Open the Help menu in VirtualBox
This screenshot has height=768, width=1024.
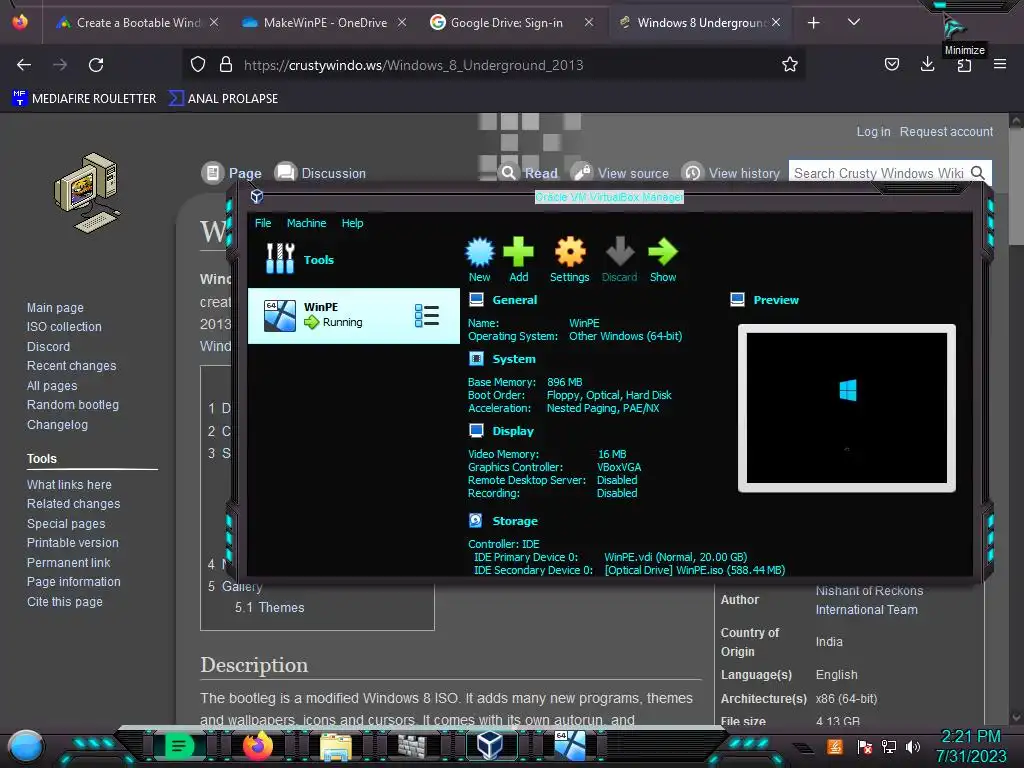click(x=353, y=223)
